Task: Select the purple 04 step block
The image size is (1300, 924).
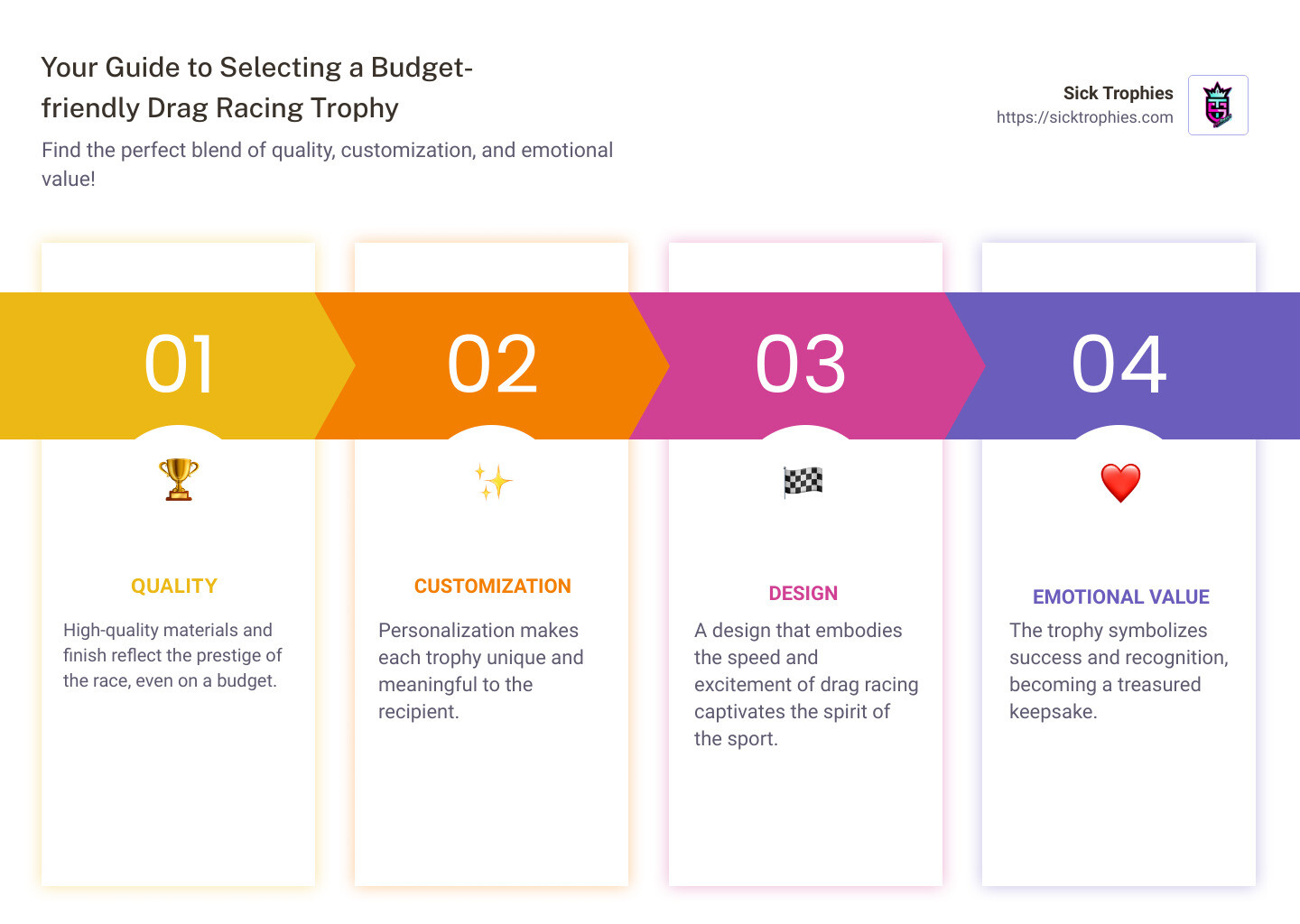Action: pyautogui.click(x=1119, y=365)
